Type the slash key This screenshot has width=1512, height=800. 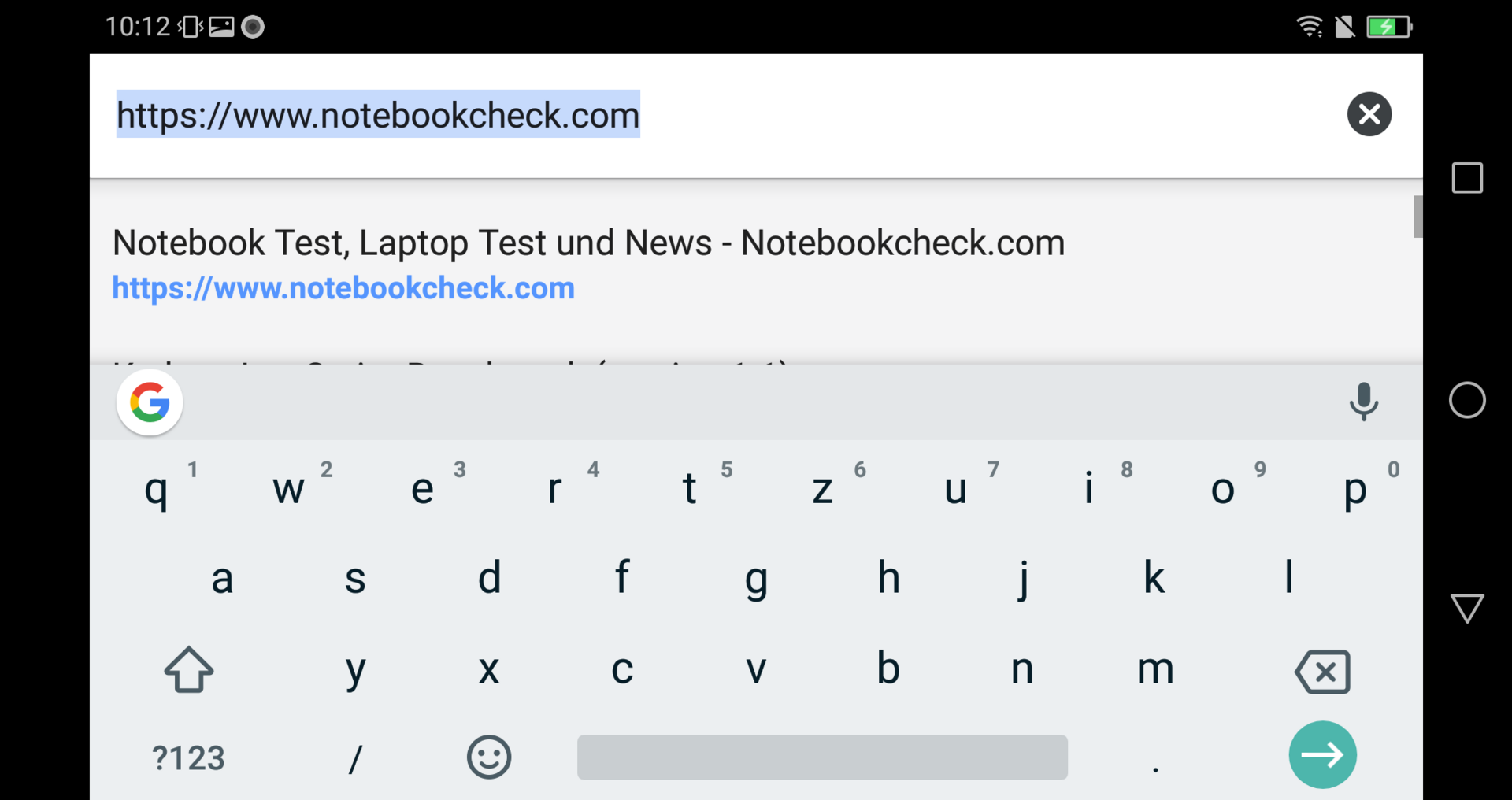tap(355, 757)
